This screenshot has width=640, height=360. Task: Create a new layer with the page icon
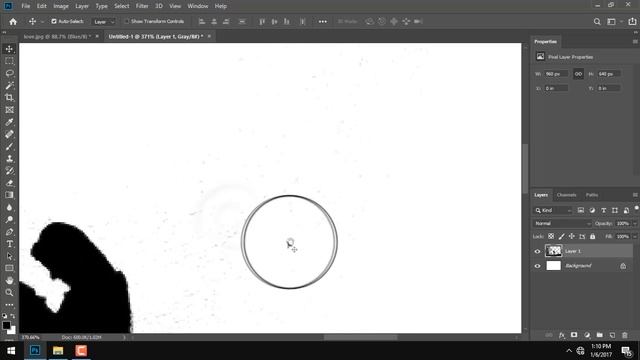(612, 335)
